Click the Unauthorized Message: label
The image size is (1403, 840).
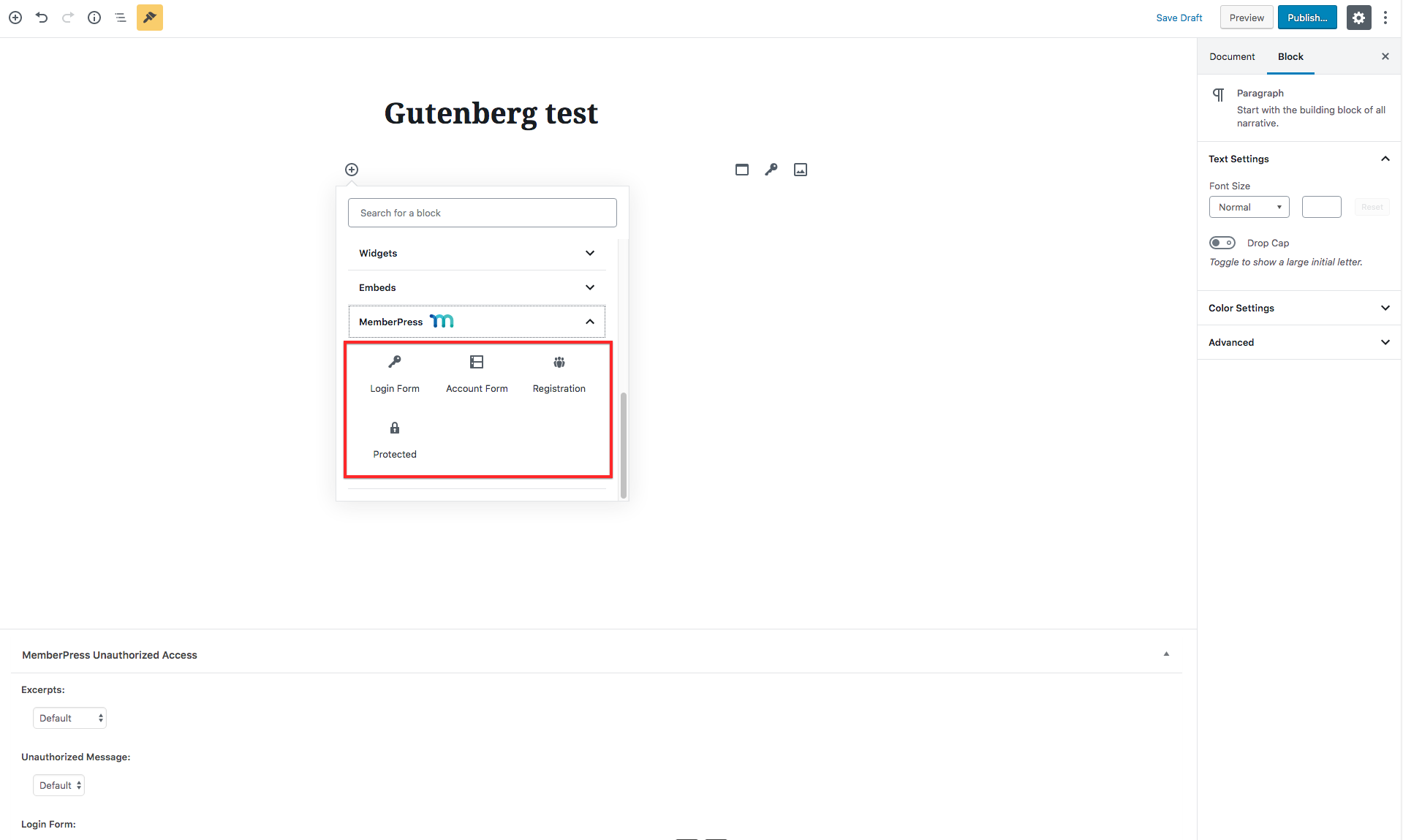[x=76, y=757]
